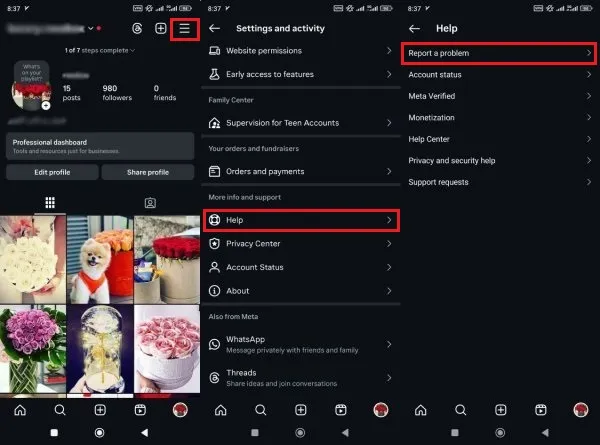600x445 pixels.
Task: Expand the '1 of 7 steps complete' chevron
Action: [132, 50]
